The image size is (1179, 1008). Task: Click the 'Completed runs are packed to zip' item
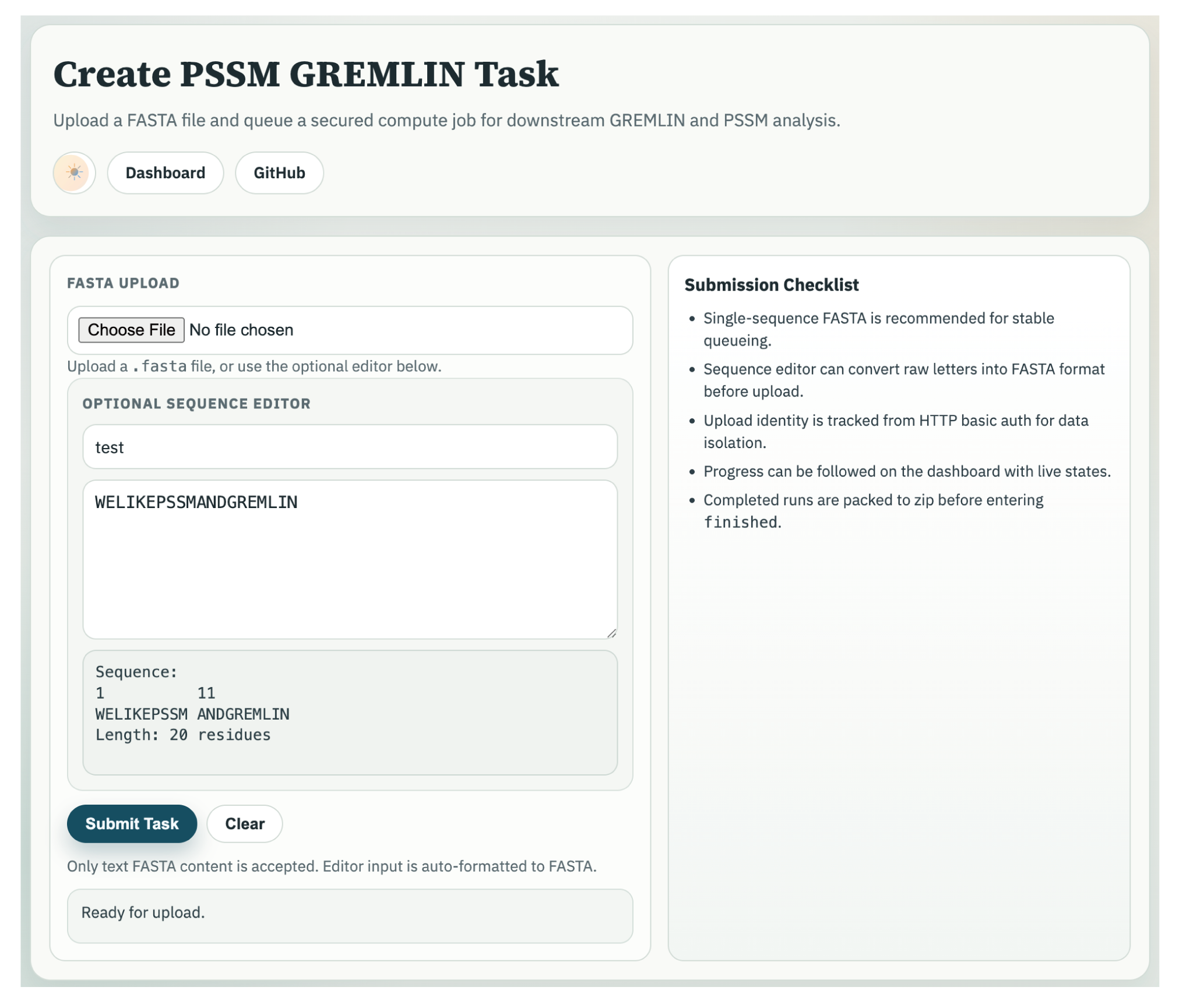[x=873, y=511]
